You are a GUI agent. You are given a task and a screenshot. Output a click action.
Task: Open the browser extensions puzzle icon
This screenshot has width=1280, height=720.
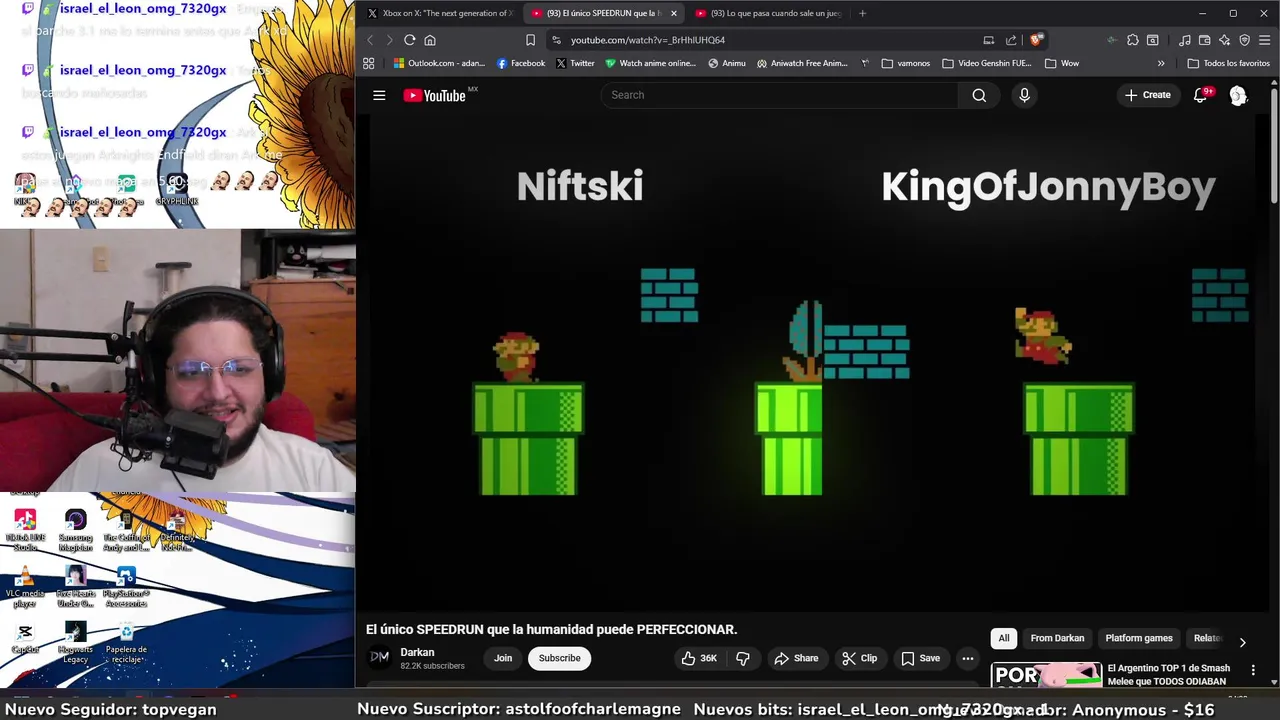coord(1132,40)
